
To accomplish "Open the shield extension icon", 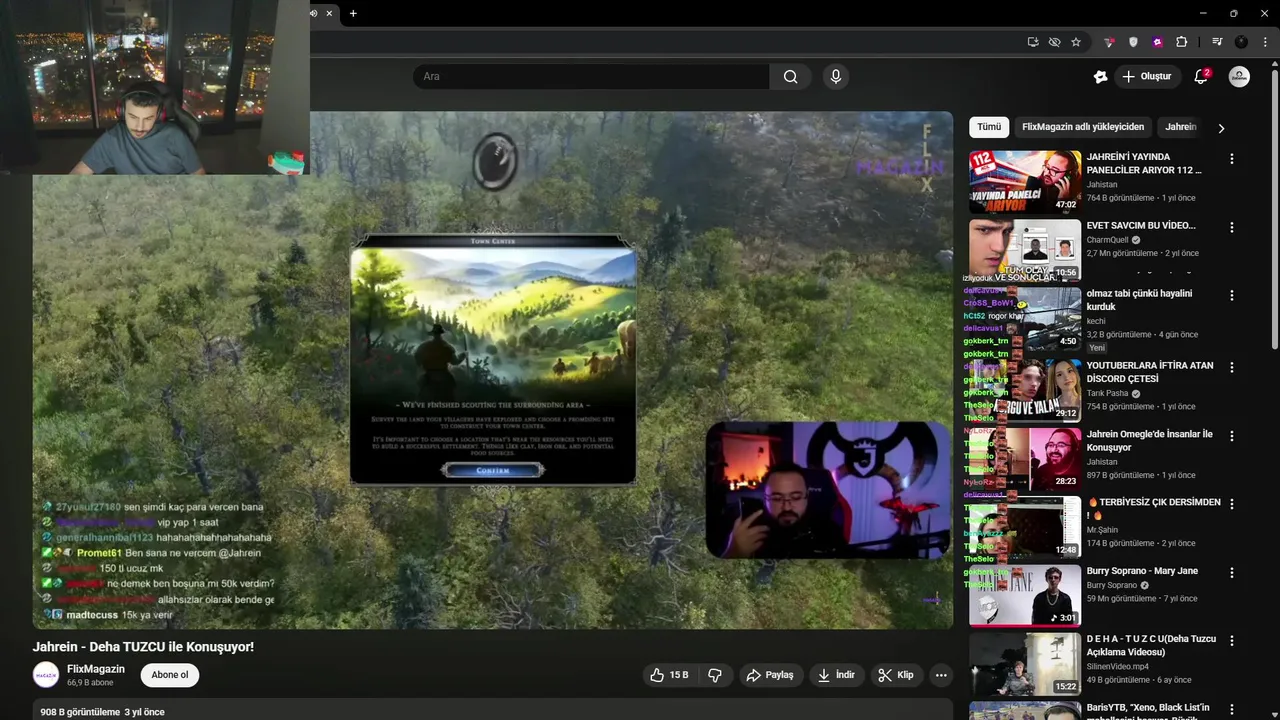I will pyautogui.click(x=1133, y=42).
